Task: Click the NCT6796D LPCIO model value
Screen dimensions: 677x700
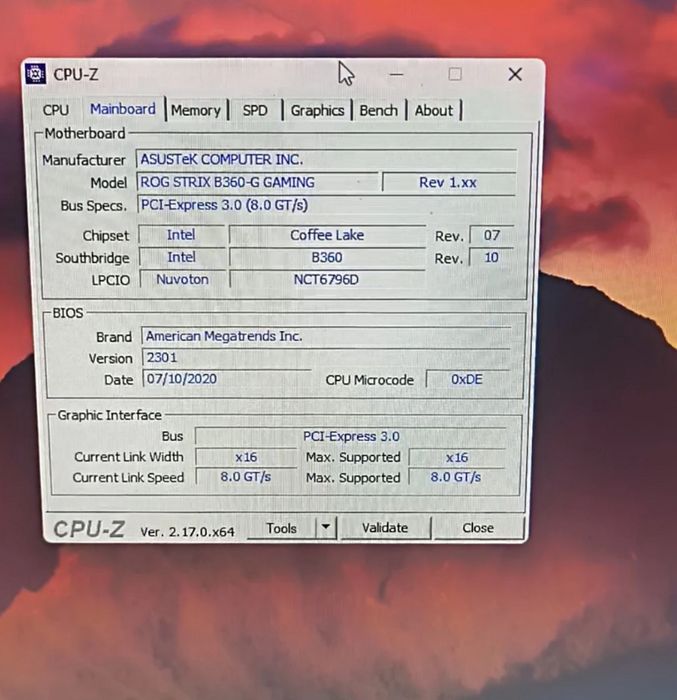Action: click(326, 279)
